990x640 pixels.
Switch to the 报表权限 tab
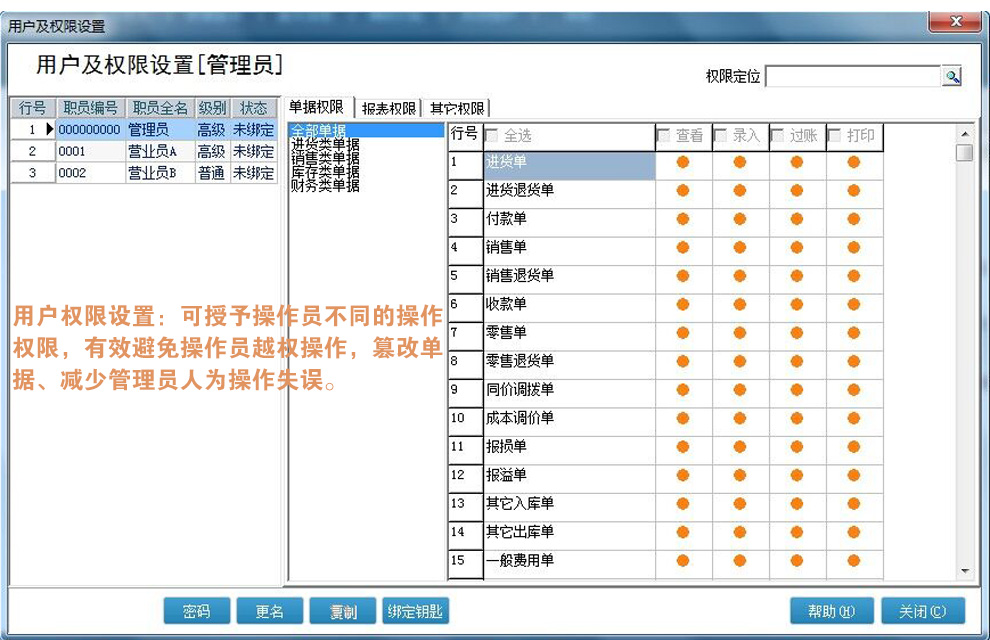pyautogui.click(x=387, y=107)
